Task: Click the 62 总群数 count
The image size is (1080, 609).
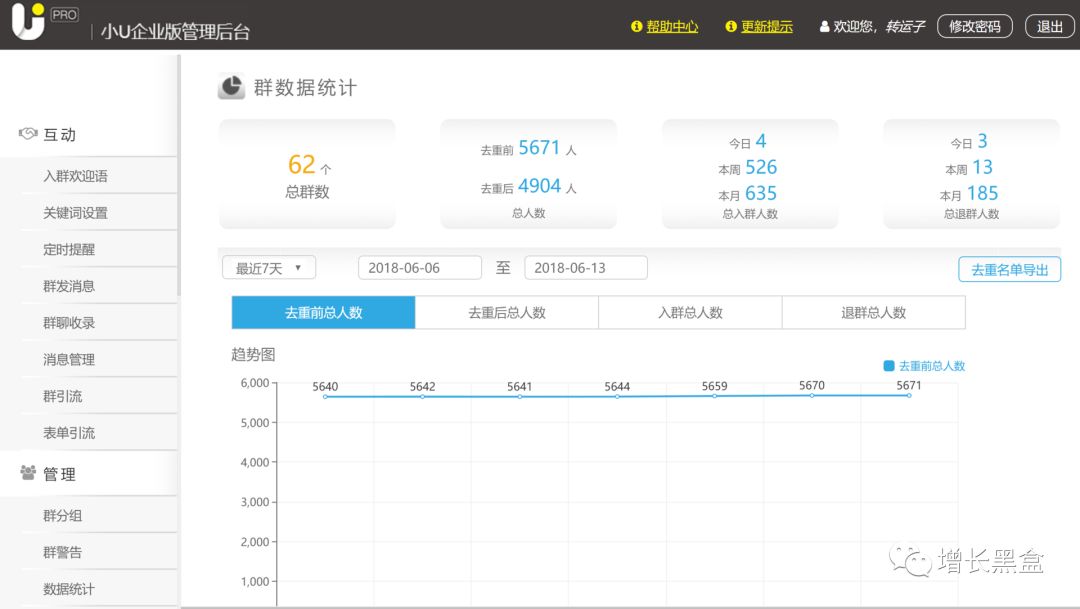Action: coord(302,165)
